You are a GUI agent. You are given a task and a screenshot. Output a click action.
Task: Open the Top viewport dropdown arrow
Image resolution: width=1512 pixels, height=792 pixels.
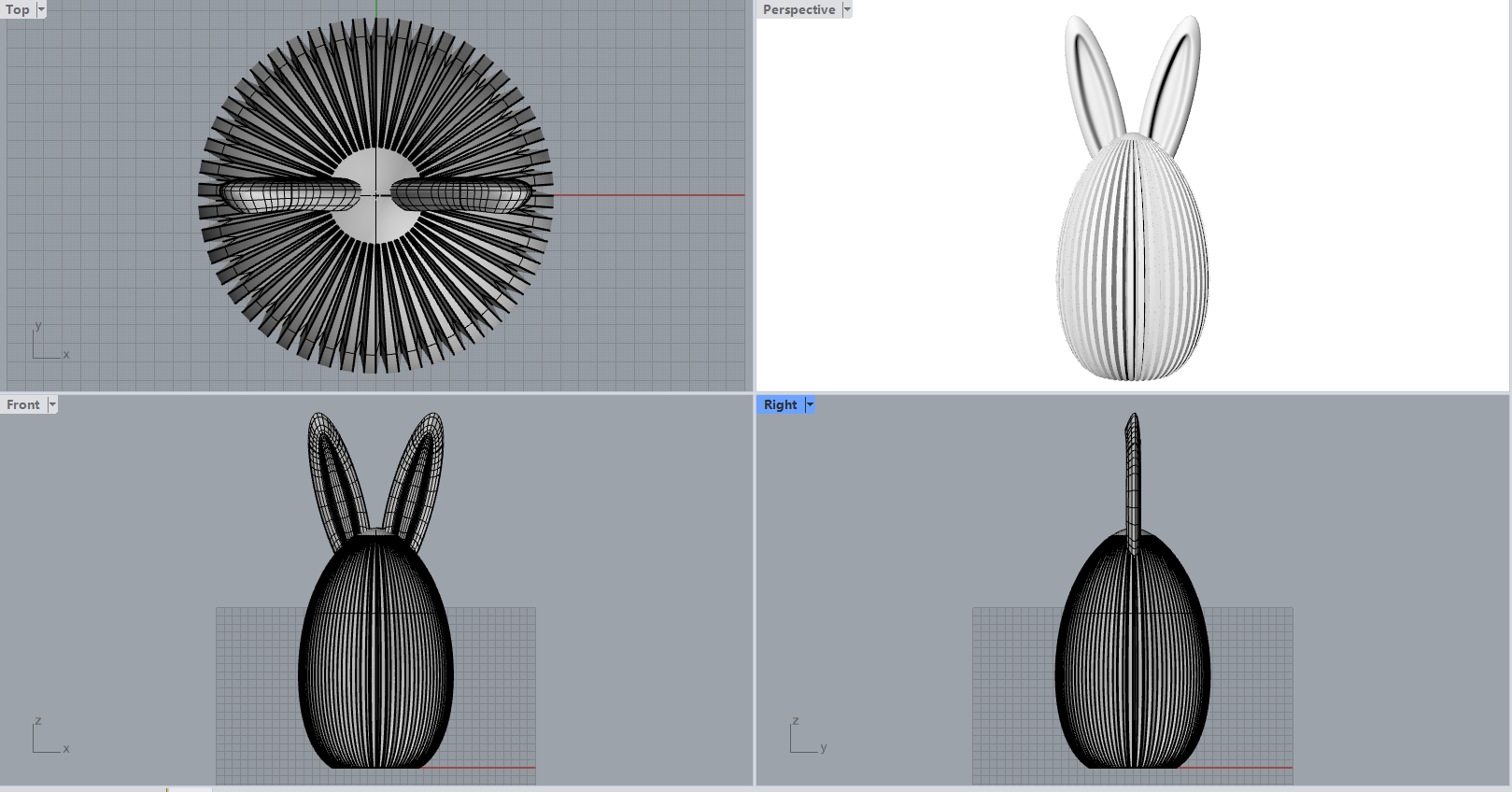click(x=41, y=9)
